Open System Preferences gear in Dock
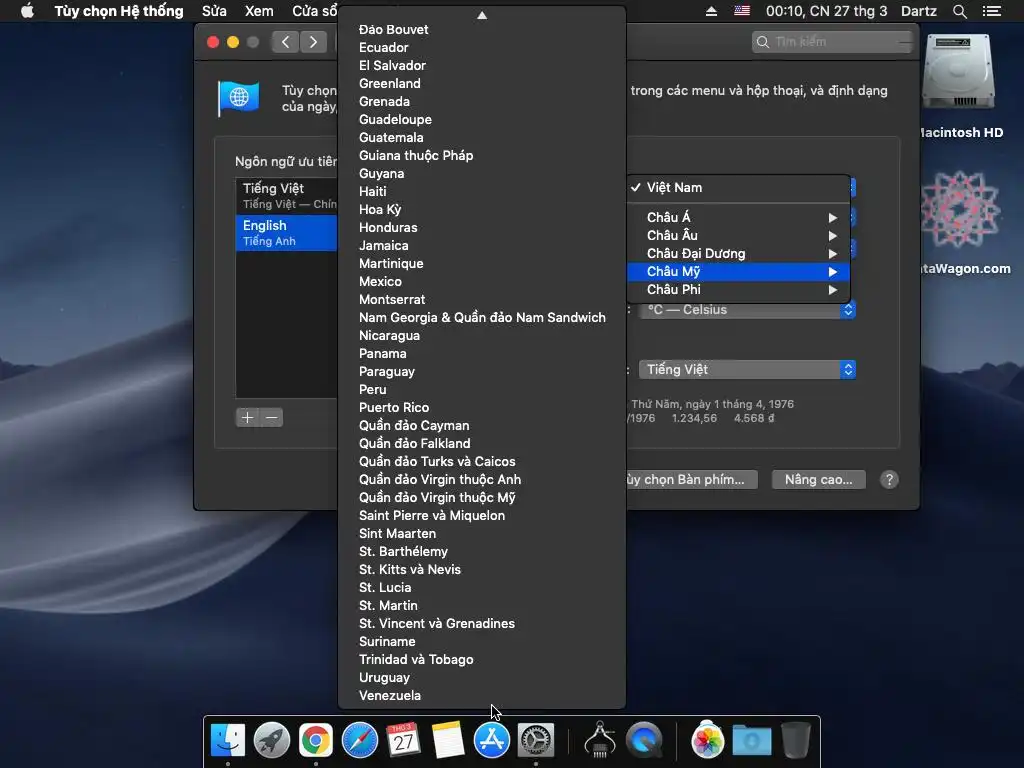The image size is (1024, 768). click(536, 741)
